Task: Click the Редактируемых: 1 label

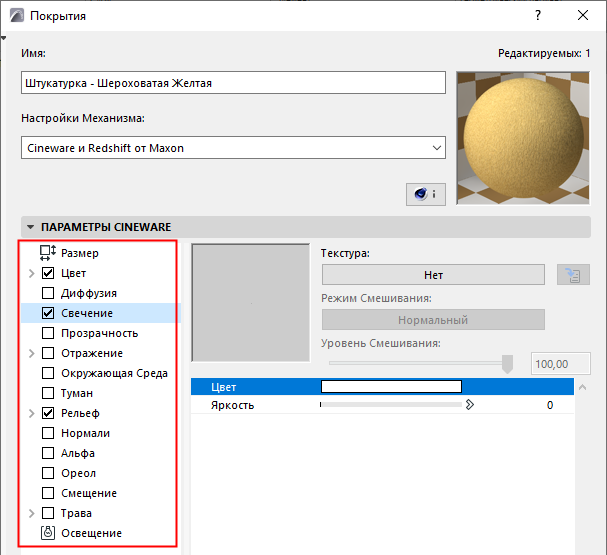Action: (544, 53)
